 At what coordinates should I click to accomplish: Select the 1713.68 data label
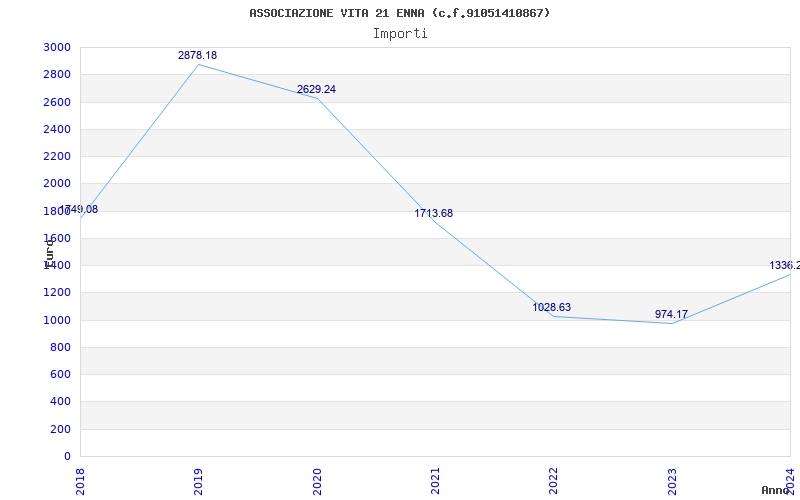434,213
